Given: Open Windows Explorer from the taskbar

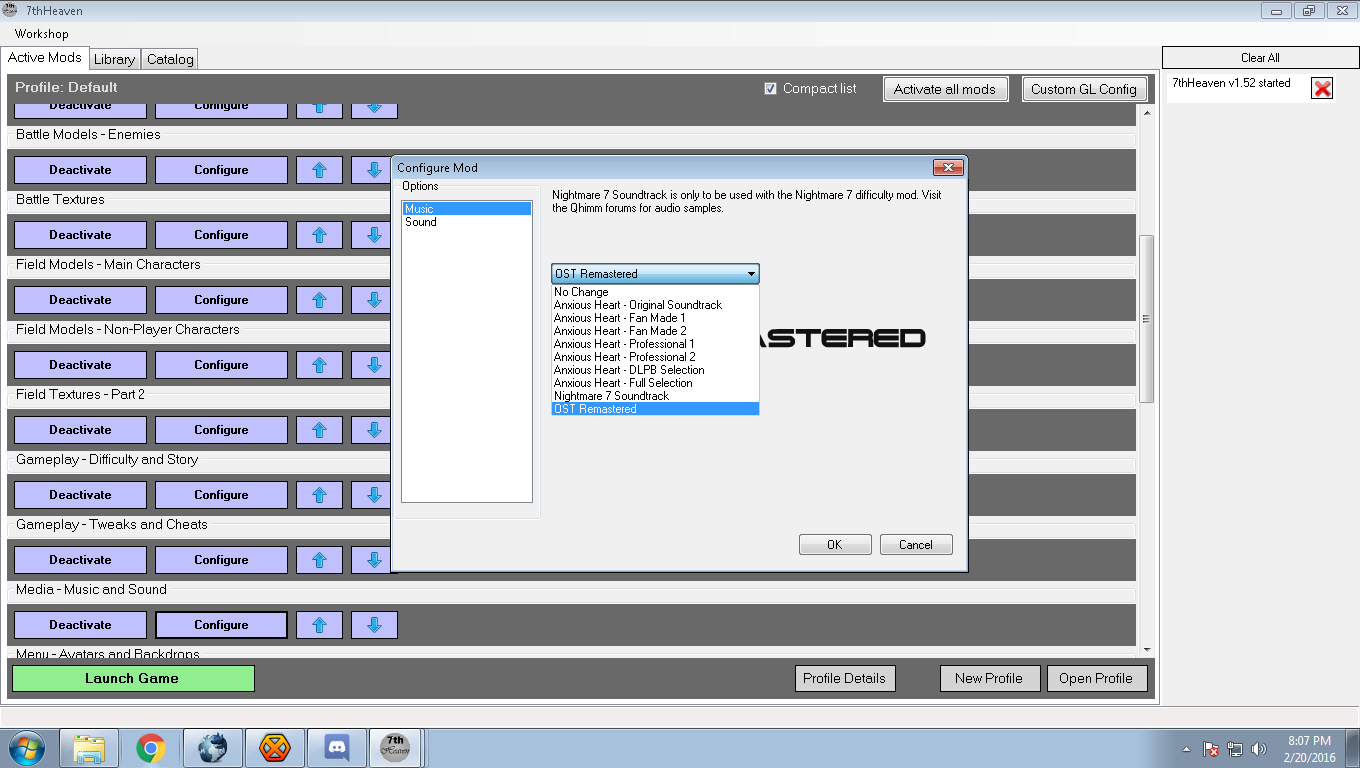Looking at the screenshot, I should click(89, 748).
